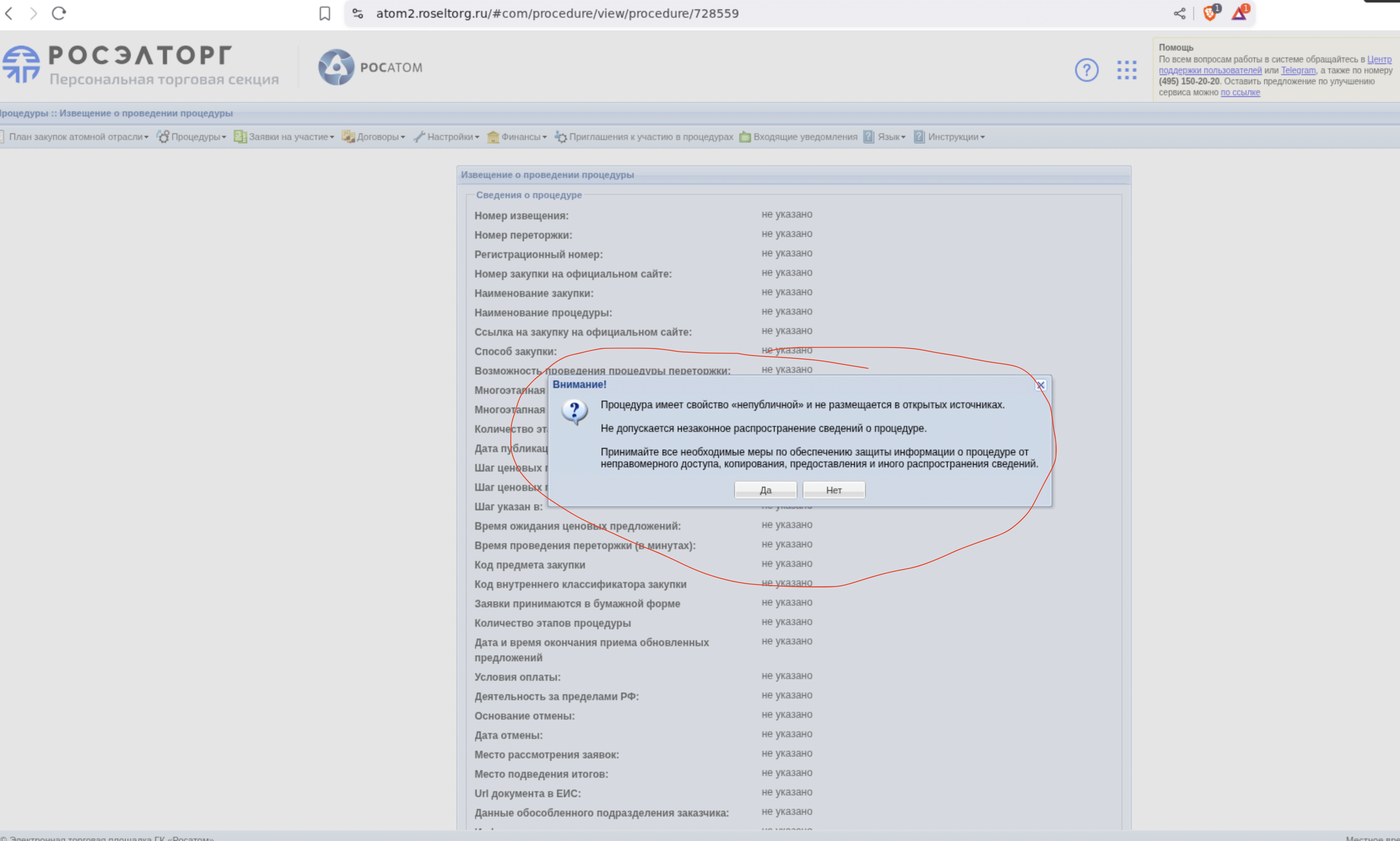Click the site settings icon in the address bar
Viewport: 1400px width, 841px height.
click(x=358, y=13)
